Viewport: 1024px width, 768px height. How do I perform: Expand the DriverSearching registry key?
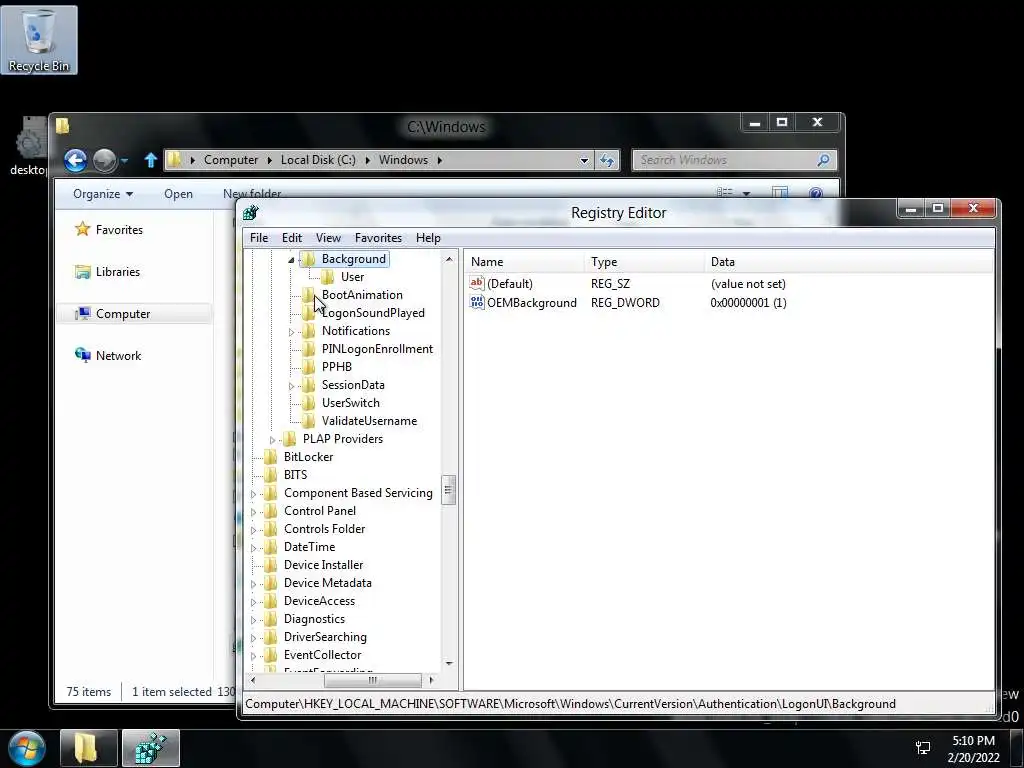pos(253,638)
